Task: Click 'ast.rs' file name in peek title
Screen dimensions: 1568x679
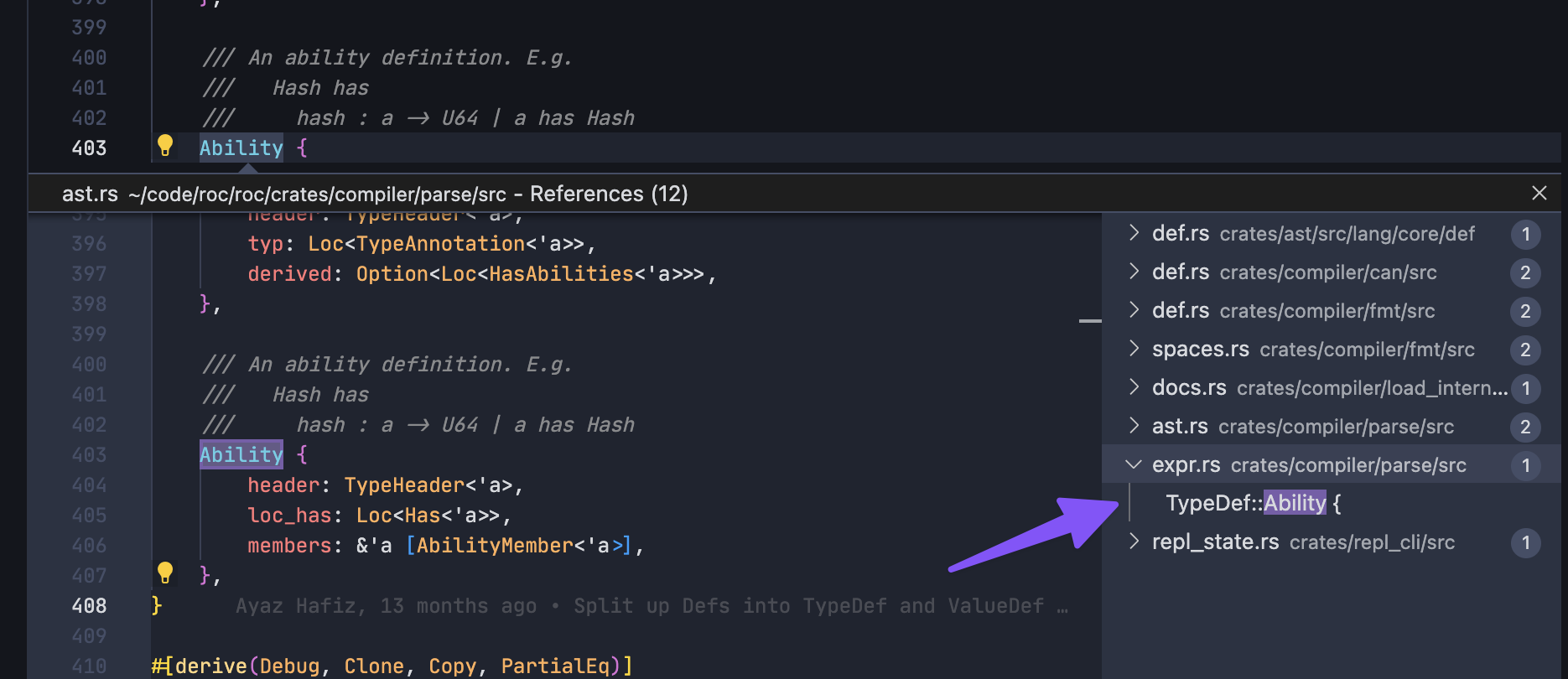Action: 90,194
